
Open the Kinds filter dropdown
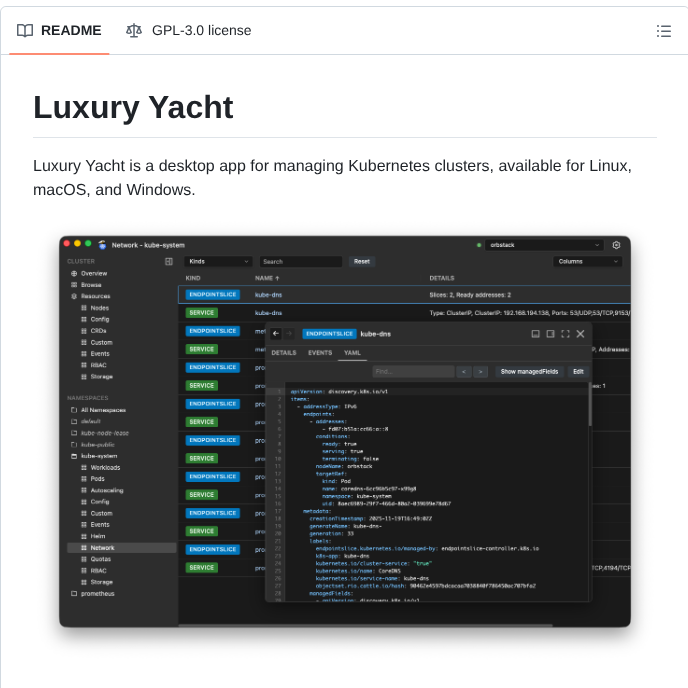(x=218, y=262)
